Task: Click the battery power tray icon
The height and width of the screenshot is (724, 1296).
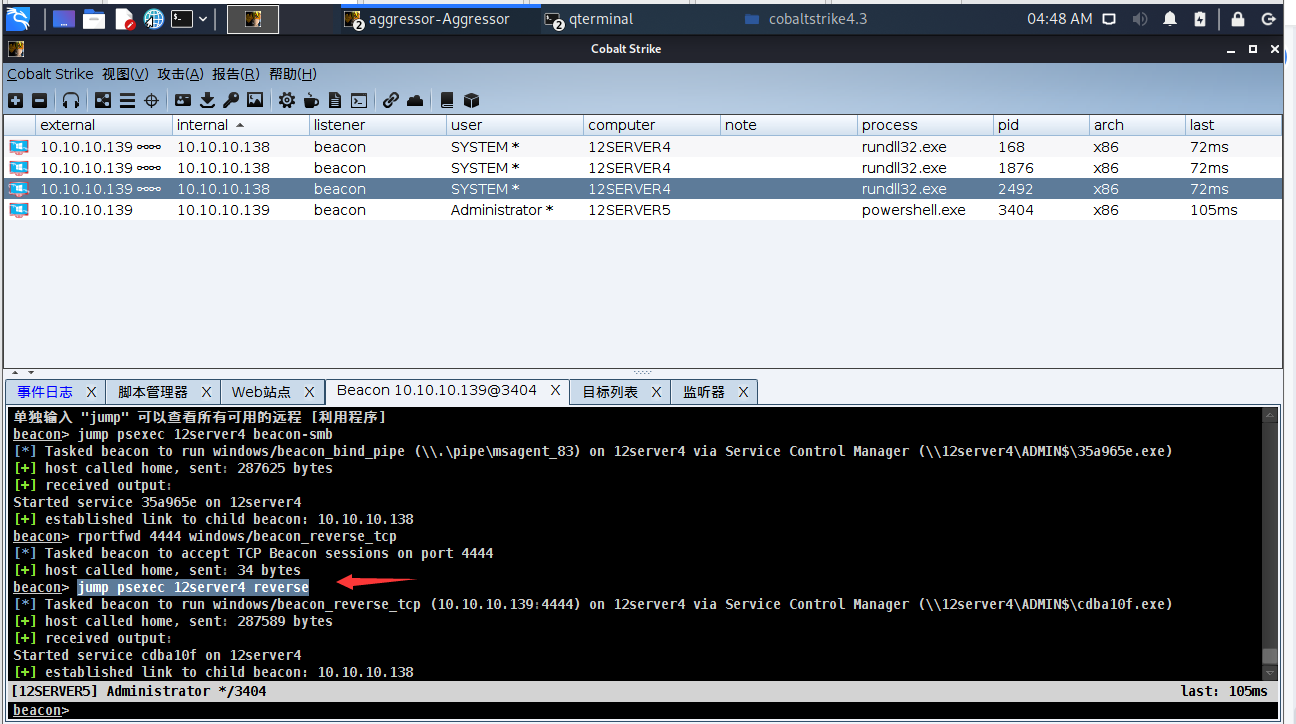Action: 1200,18
